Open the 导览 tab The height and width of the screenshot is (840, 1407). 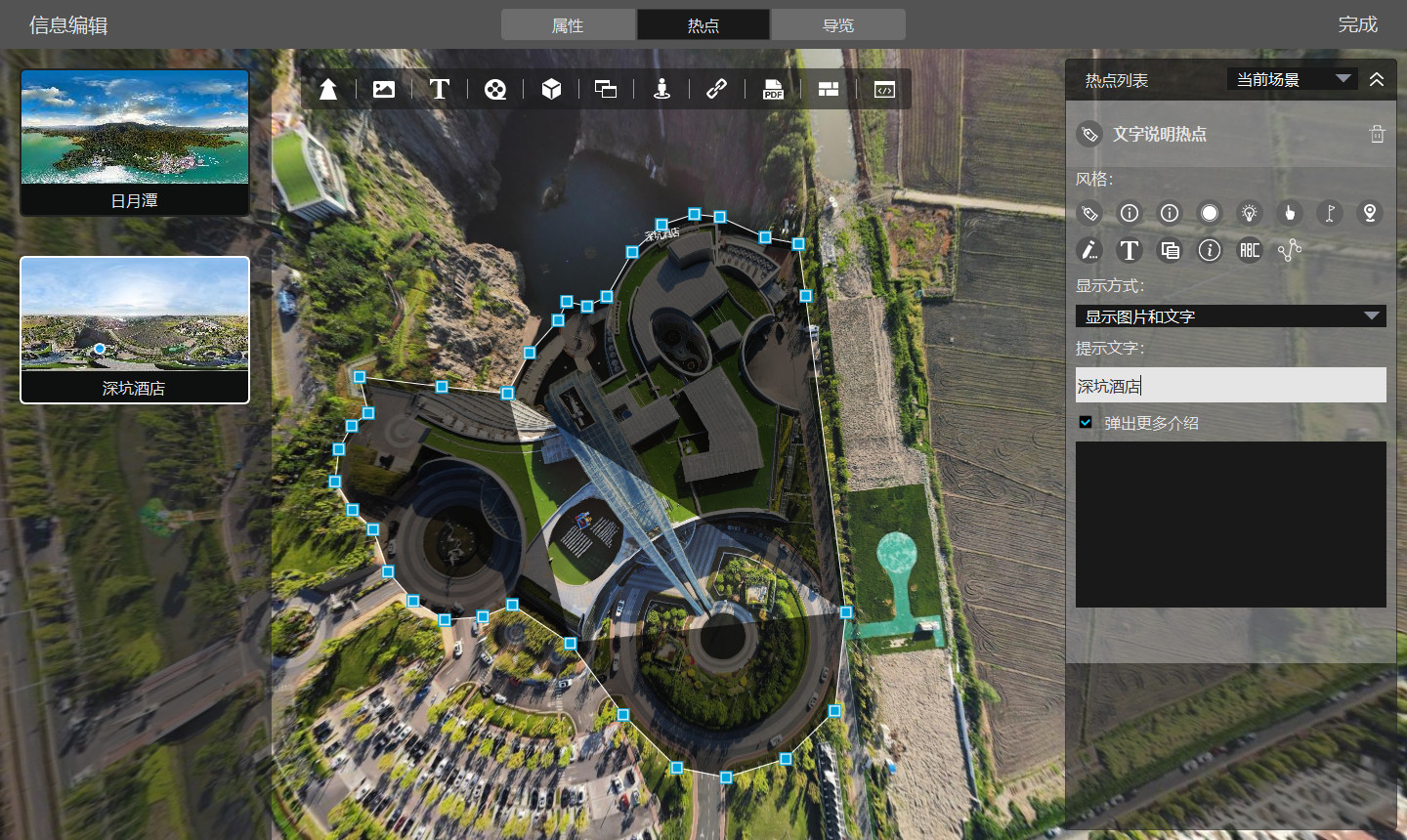tap(837, 25)
